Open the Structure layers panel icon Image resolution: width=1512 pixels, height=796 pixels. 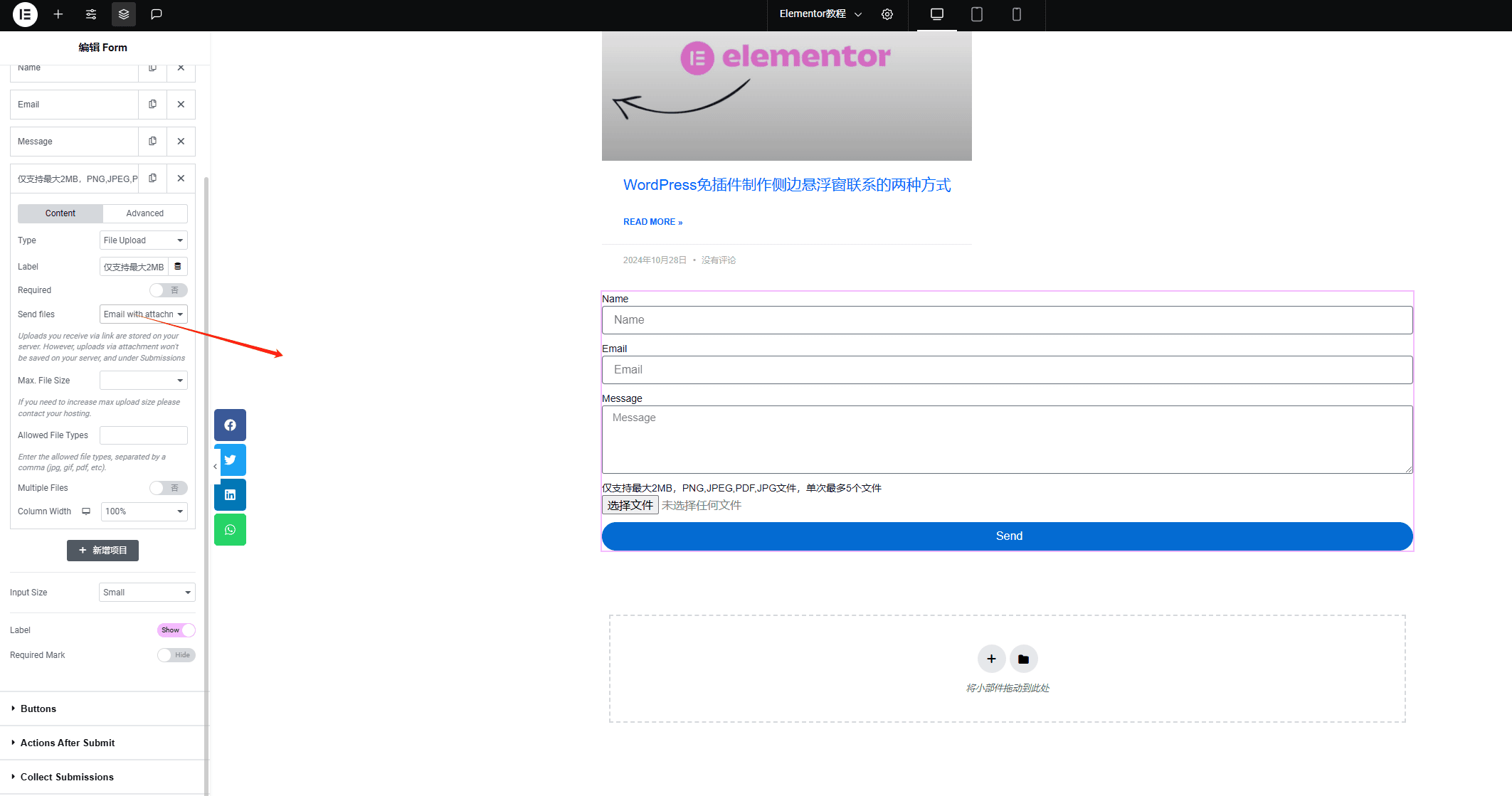tap(124, 14)
